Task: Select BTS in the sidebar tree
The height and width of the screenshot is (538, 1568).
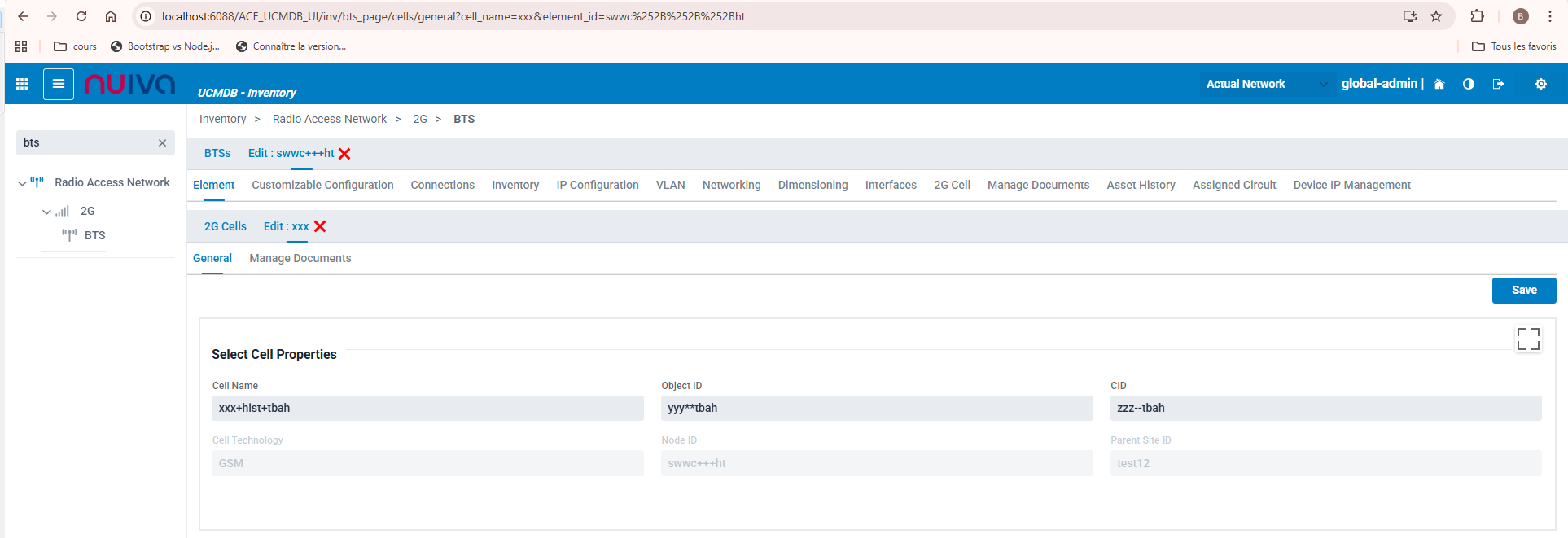Action: (94, 235)
